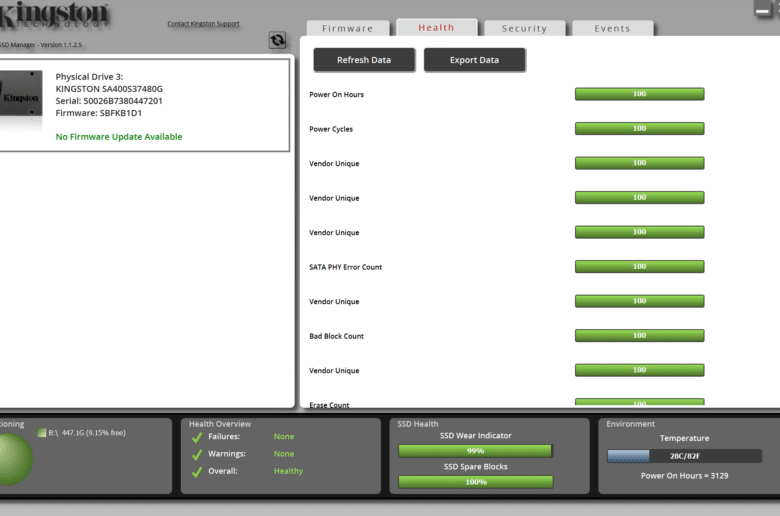Click the KINGSTON SA400S37480G model text
The image size is (780, 516).
tap(109, 89)
